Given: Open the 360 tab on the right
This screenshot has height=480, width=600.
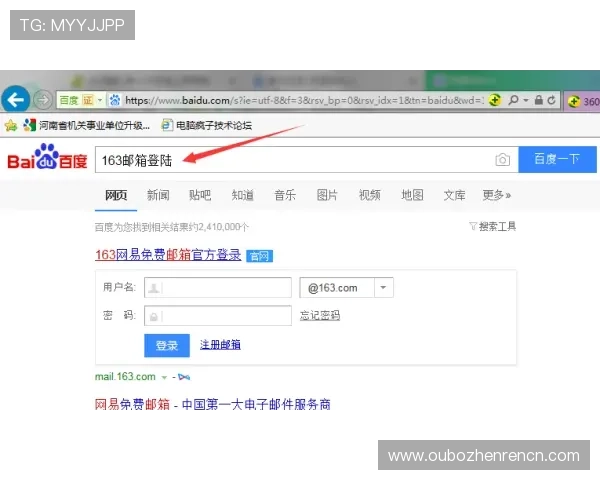Looking at the screenshot, I should [x=582, y=101].
